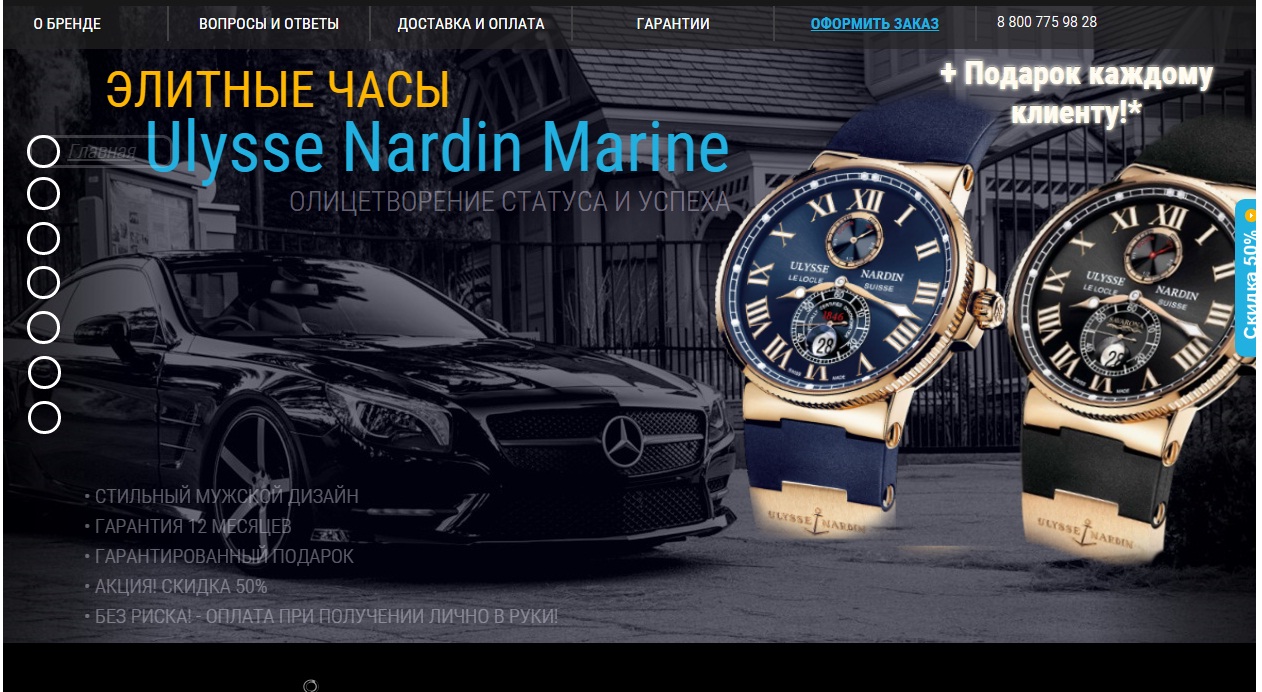1262x692 pixels.
Task: Click the Ulysse Nardin Marine heading
Action: pos(437,148)
